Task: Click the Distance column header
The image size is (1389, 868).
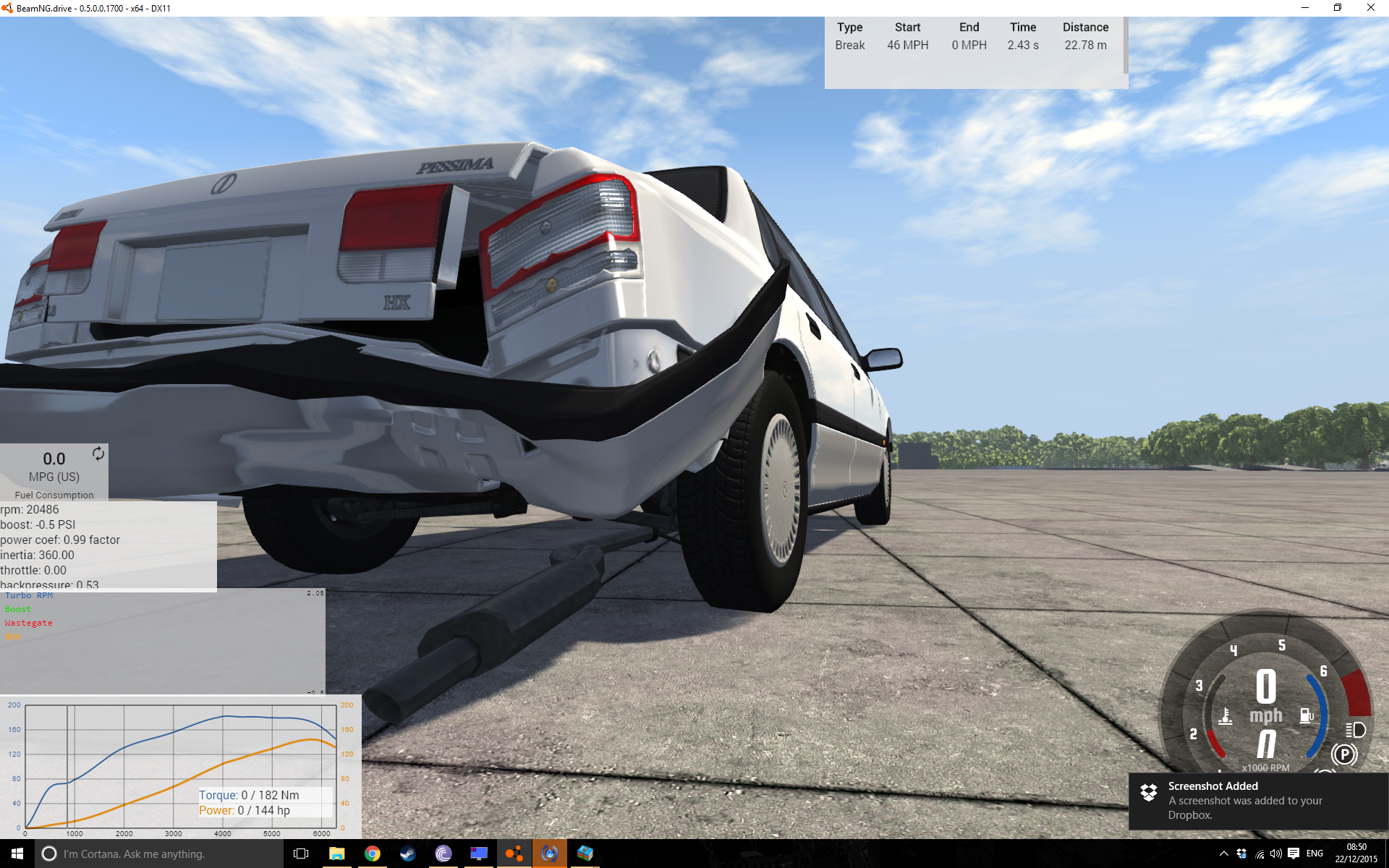Action: (x=1085, y=27)
